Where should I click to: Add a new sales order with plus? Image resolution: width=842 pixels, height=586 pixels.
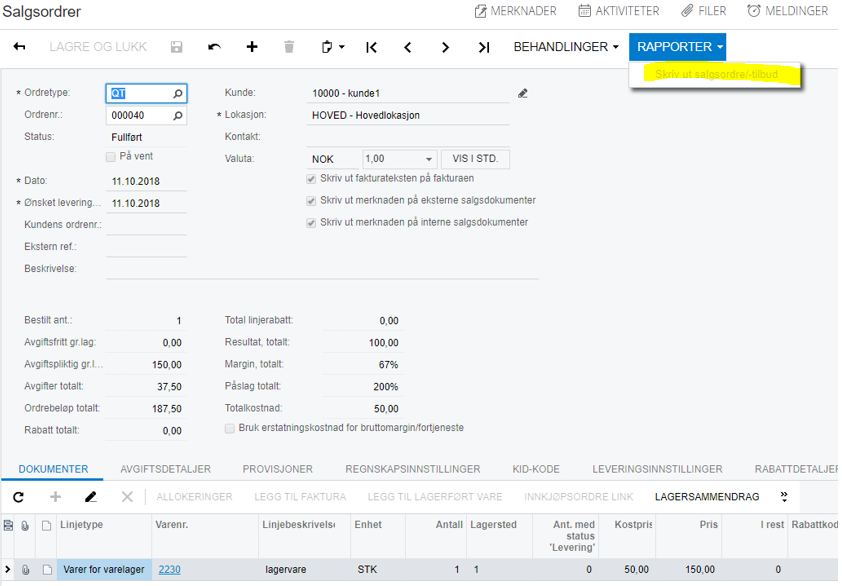click(252, 47)
